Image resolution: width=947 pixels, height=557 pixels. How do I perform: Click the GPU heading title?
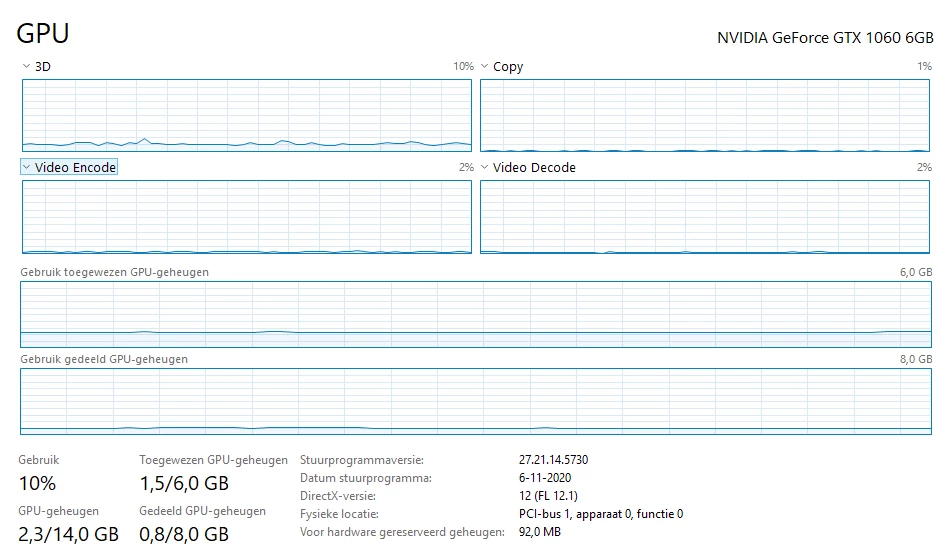(x=43, y=33)
